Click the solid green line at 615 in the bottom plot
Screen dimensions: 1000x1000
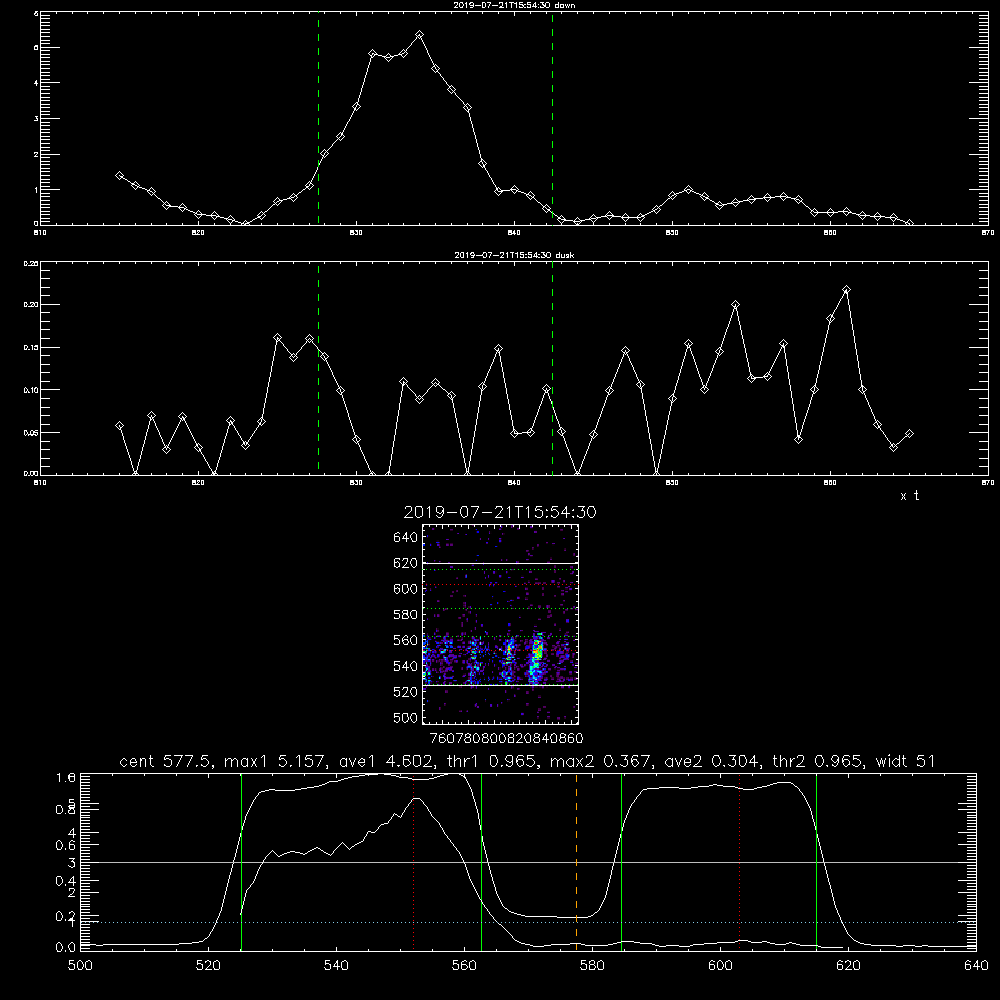(816, 861)
